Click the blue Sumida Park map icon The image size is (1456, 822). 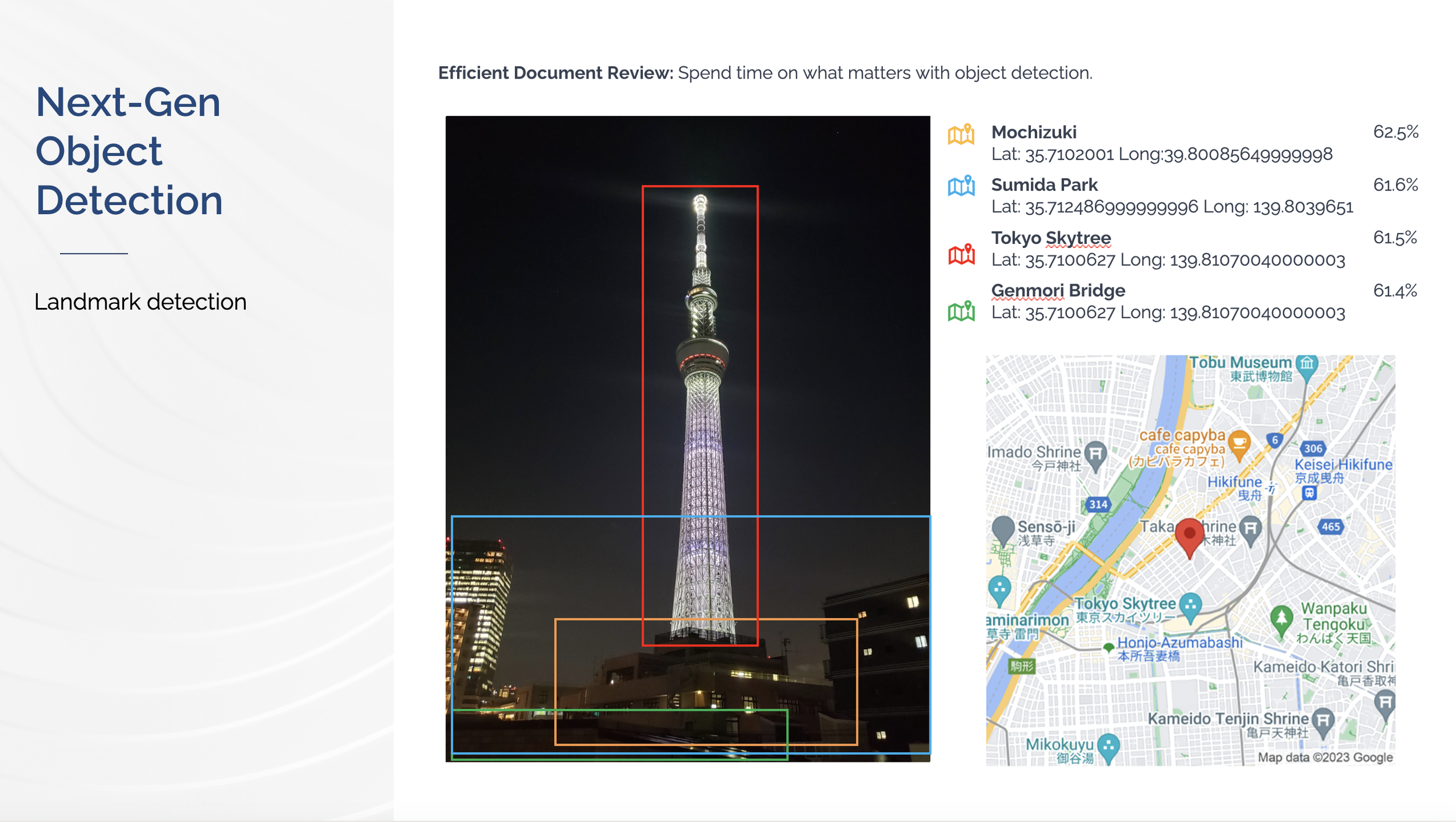pos(961,186)
